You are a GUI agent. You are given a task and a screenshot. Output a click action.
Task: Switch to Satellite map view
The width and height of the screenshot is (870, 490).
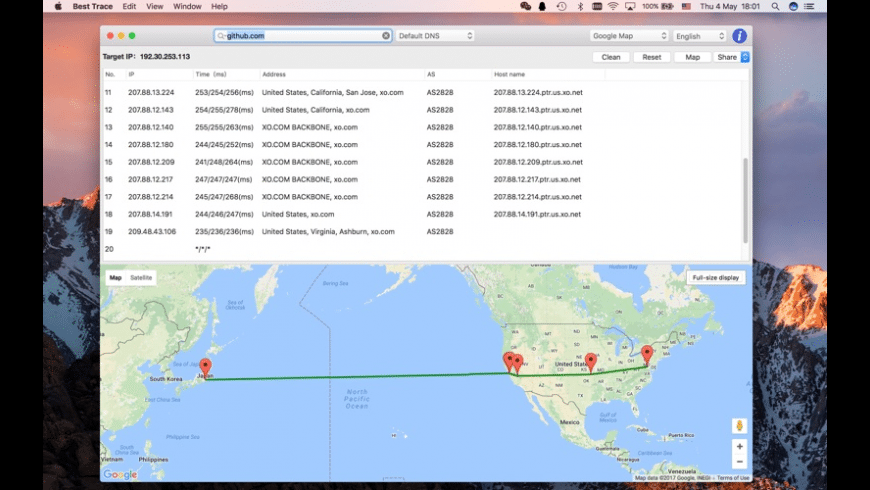click(x=141, y=277)
